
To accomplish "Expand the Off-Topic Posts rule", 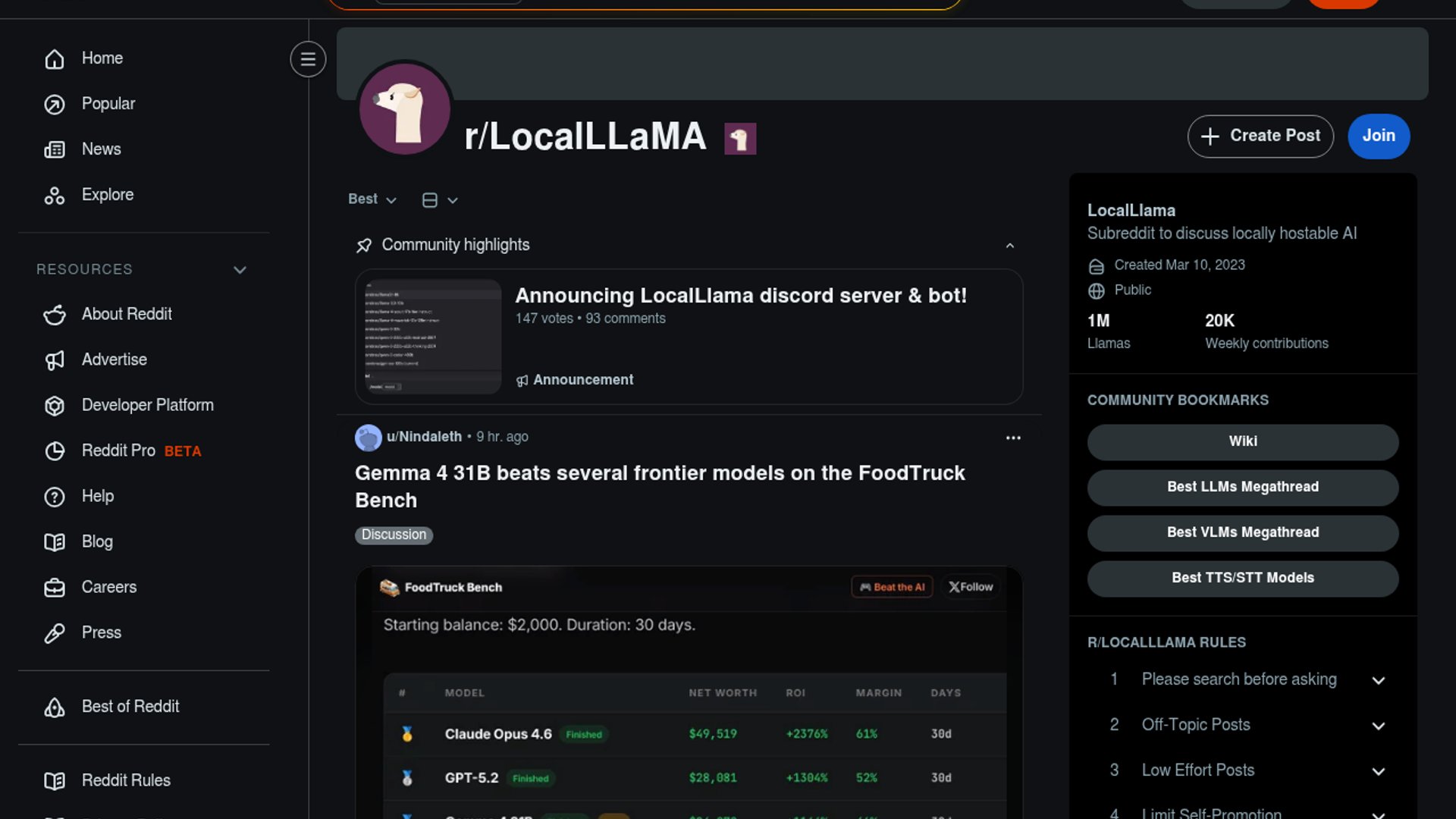I will coord(1378,726).
